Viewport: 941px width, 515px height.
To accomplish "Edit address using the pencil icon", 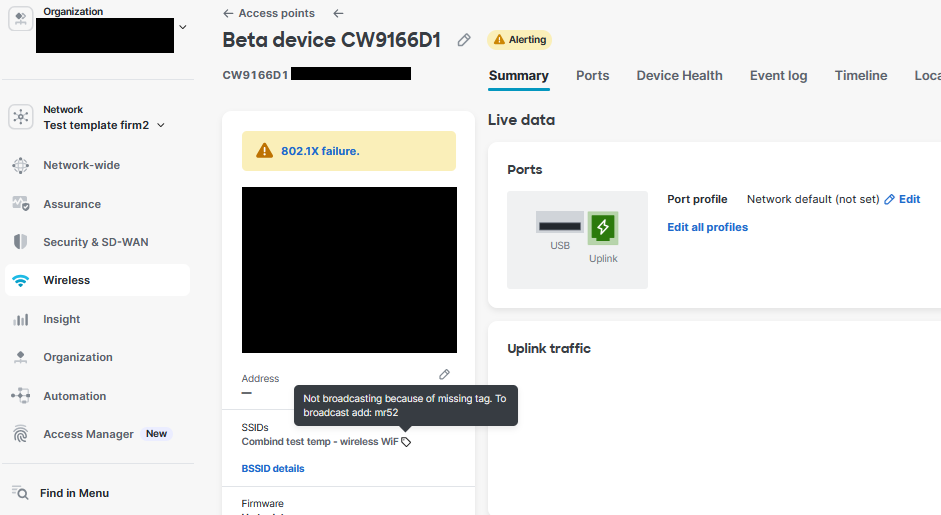I will click(x=445, y=375).
